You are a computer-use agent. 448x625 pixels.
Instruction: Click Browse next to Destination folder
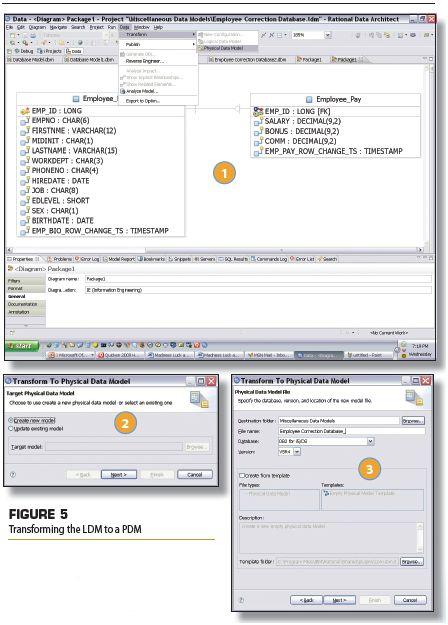click(x=413, y=421)
